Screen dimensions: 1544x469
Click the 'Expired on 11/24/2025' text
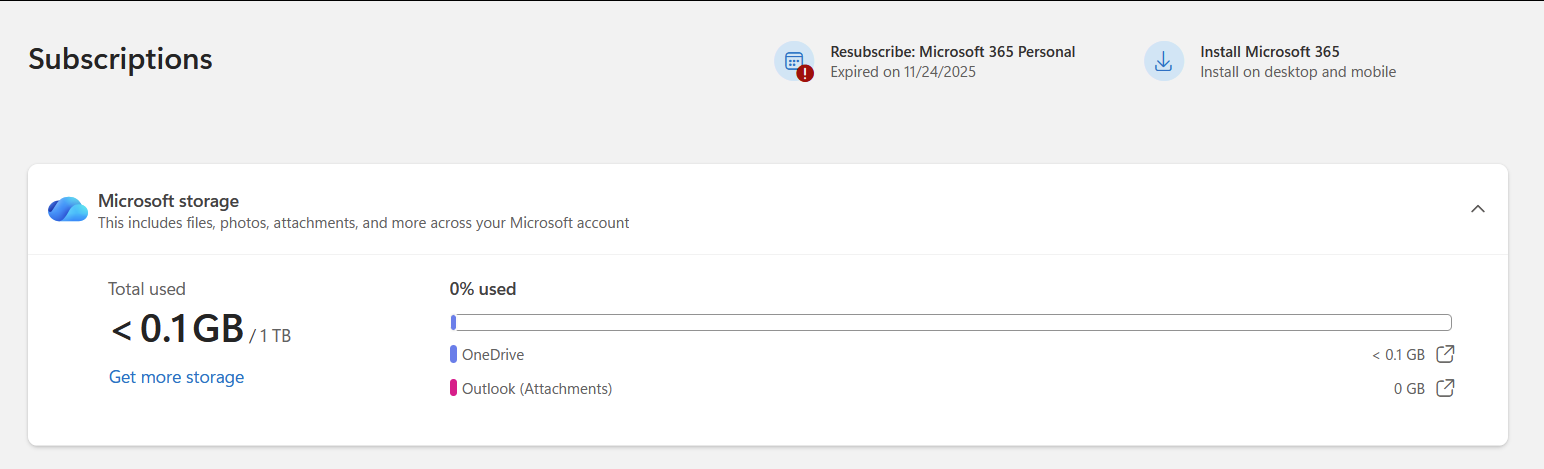click(x=902, y=72)
